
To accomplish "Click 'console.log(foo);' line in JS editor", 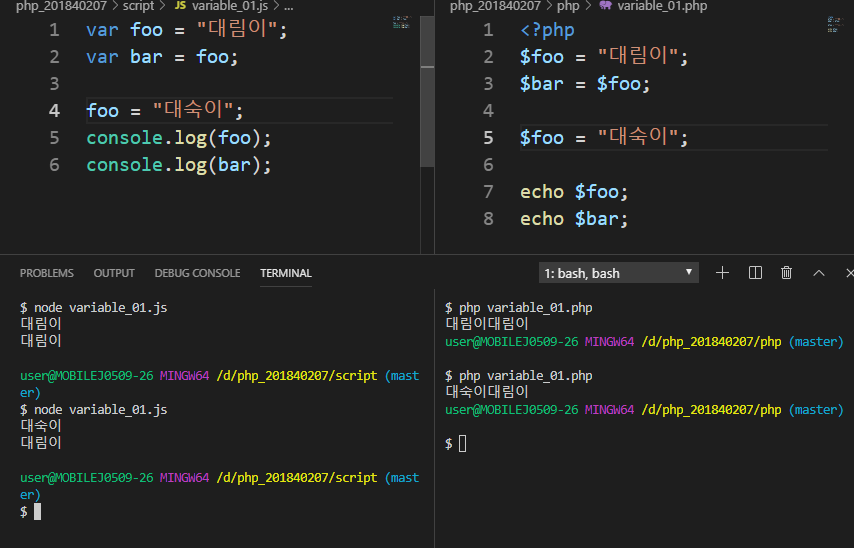I will click(x=179, y=138).
